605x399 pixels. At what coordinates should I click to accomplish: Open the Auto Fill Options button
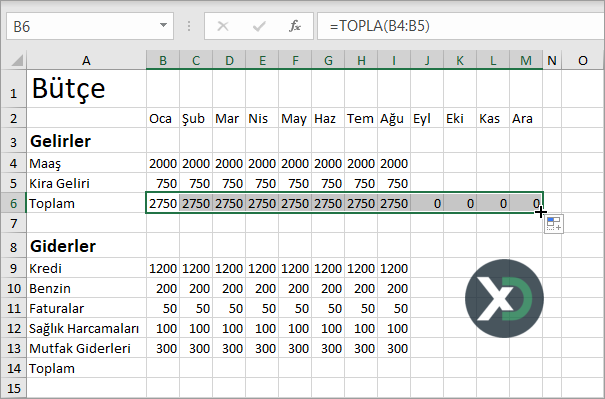(x=554, y=224)
